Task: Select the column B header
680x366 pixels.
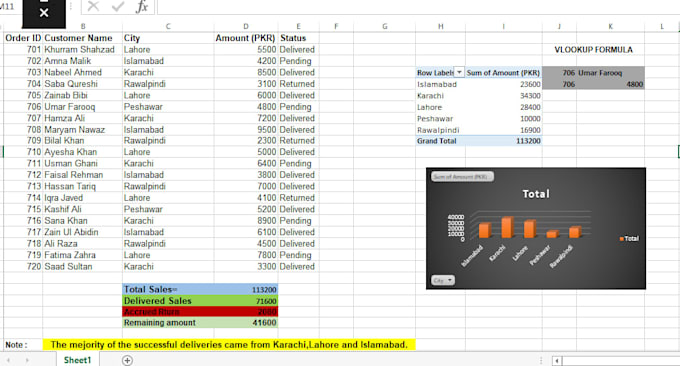Action: pyautogui.click(x=83, y=26)
